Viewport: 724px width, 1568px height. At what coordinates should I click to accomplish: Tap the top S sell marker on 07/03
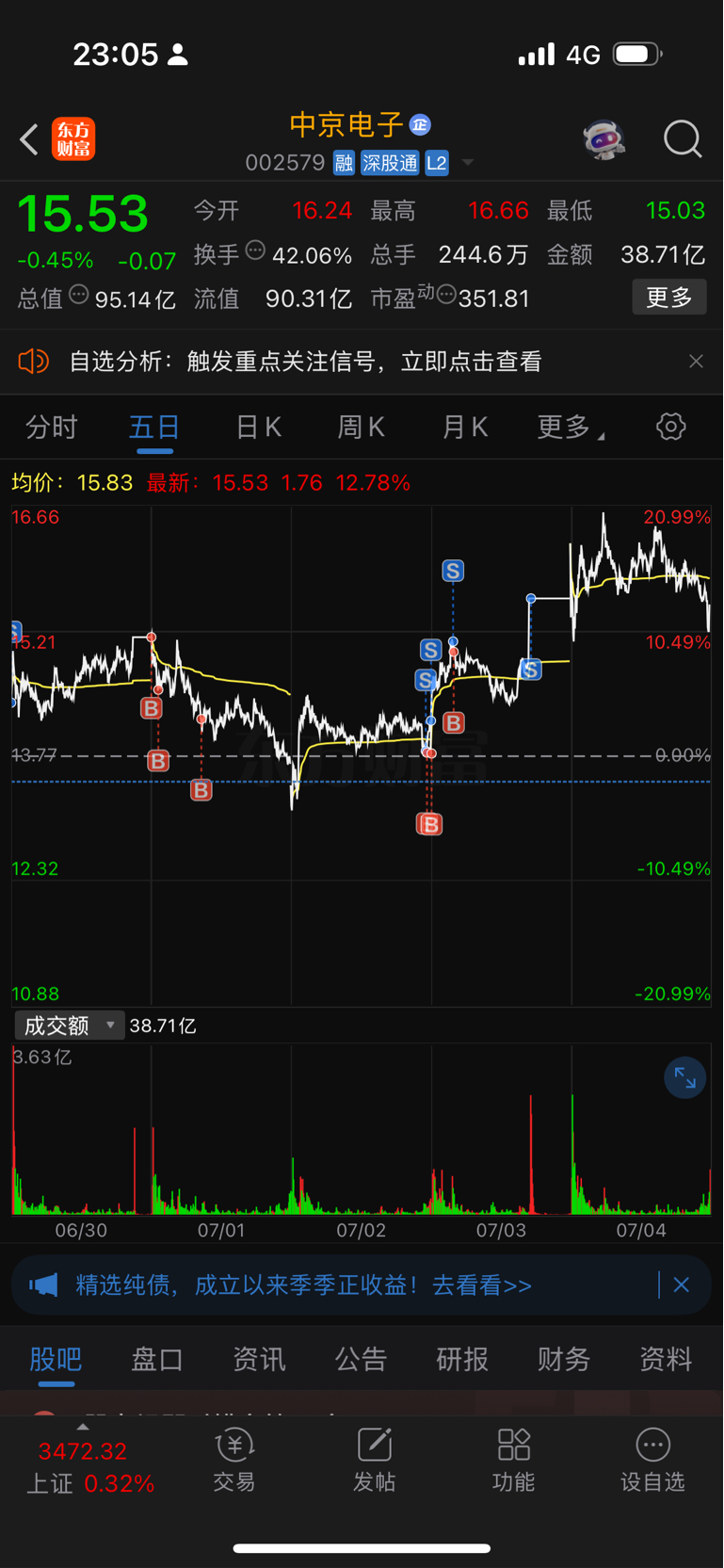453,571
